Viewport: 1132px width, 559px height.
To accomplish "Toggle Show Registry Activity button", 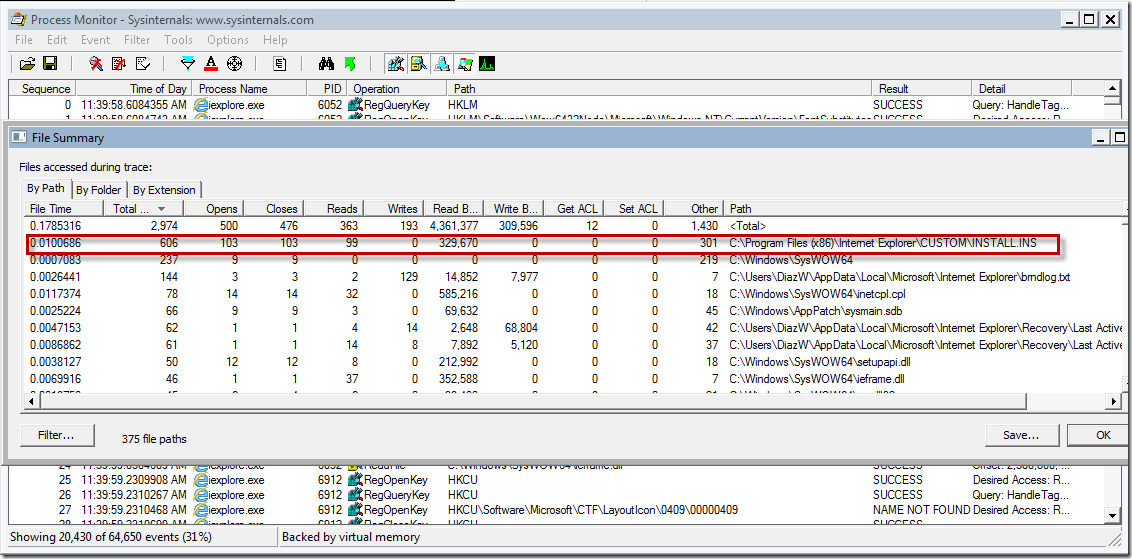I will (395, 64).
